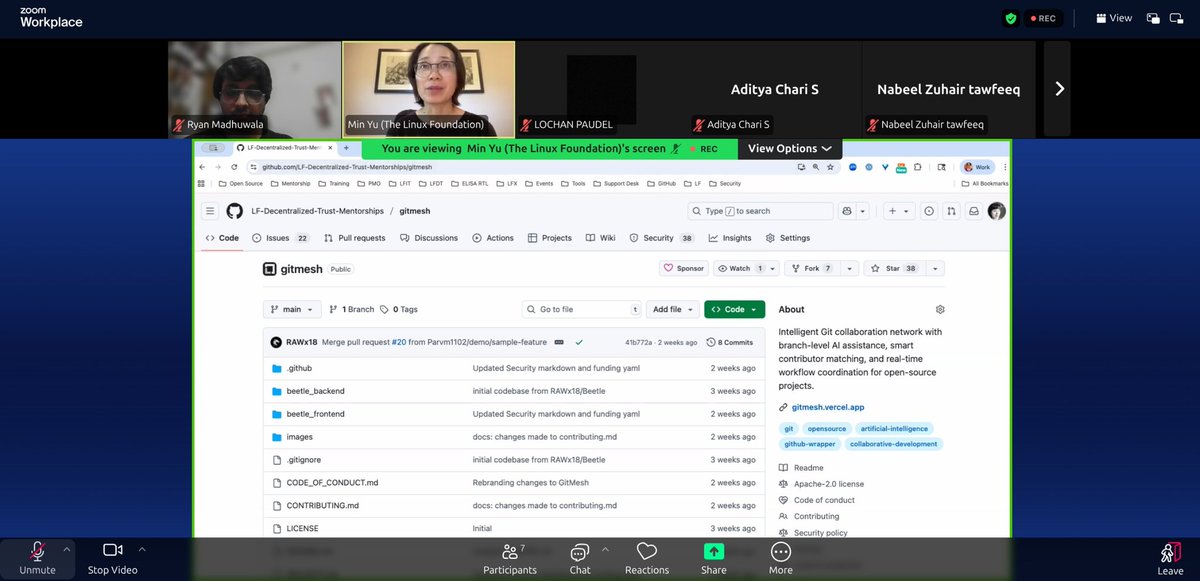Click the multi-window icon next to View
This screenshot has width=1200, height=581.
click(1153, 18)
